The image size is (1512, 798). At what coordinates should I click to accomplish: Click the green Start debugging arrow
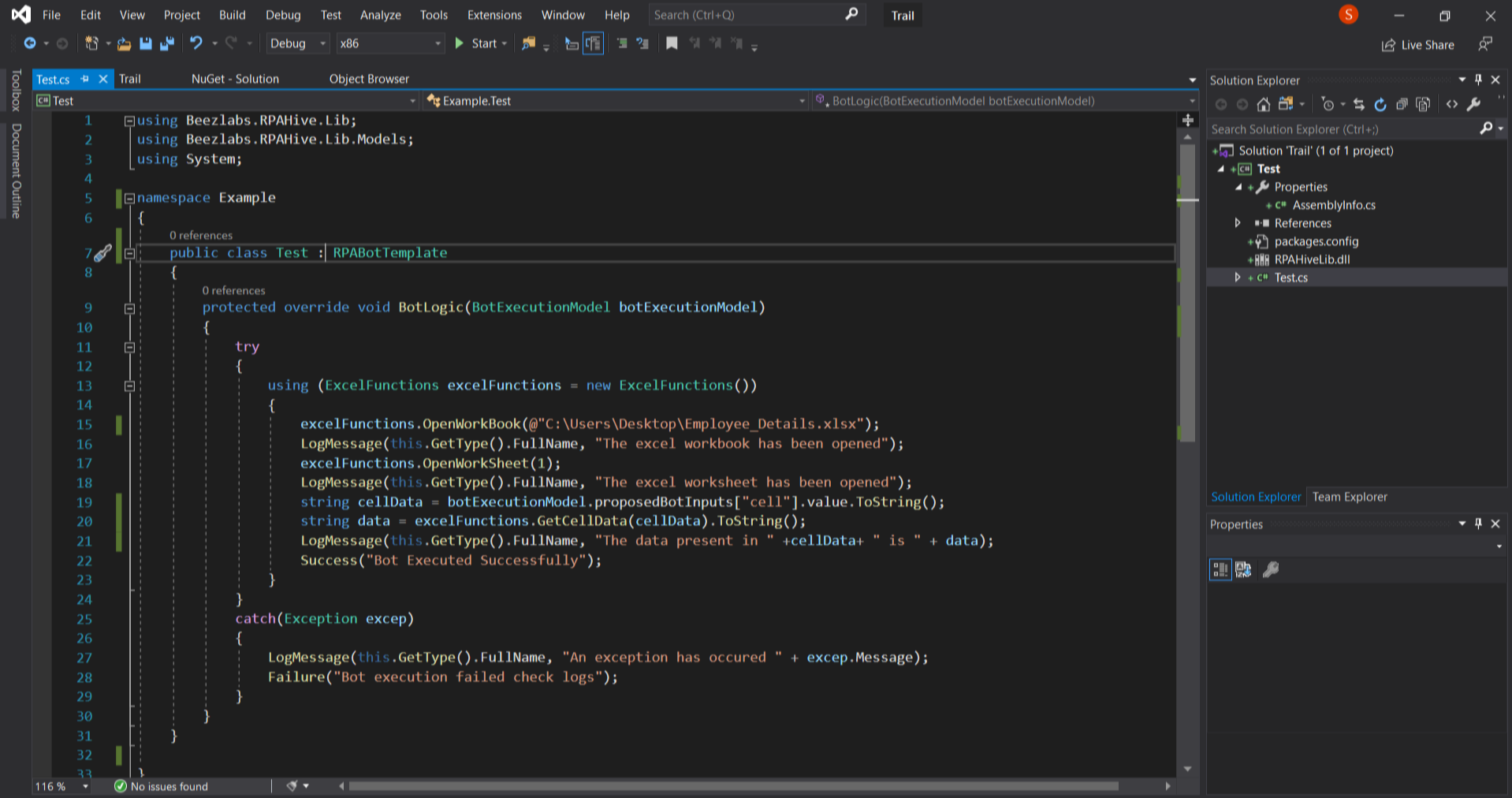click(460, 43)
